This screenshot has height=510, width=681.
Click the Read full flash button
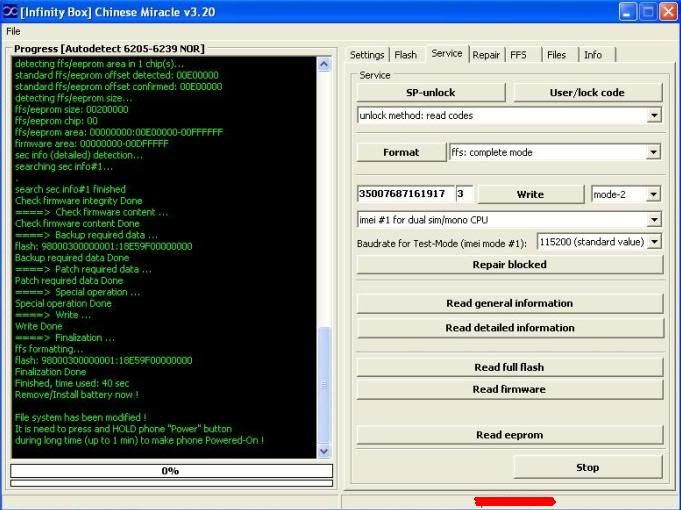pyautogui.click(x=510, y=367)
